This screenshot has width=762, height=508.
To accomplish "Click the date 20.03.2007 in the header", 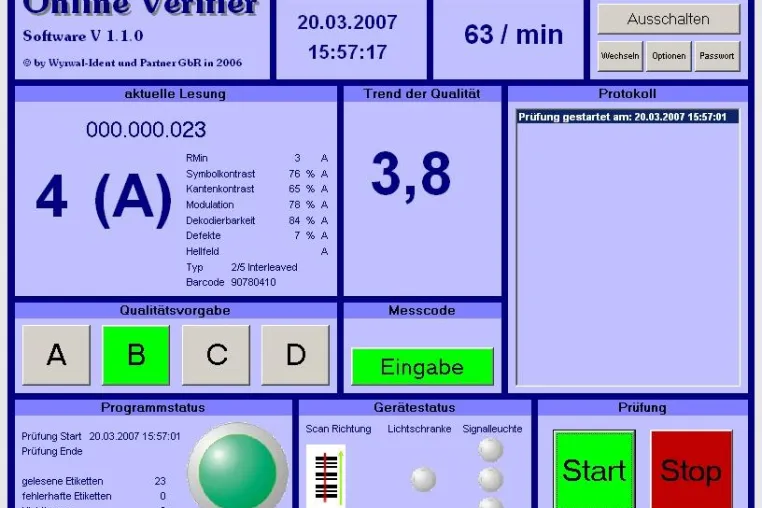I will 347,22.
